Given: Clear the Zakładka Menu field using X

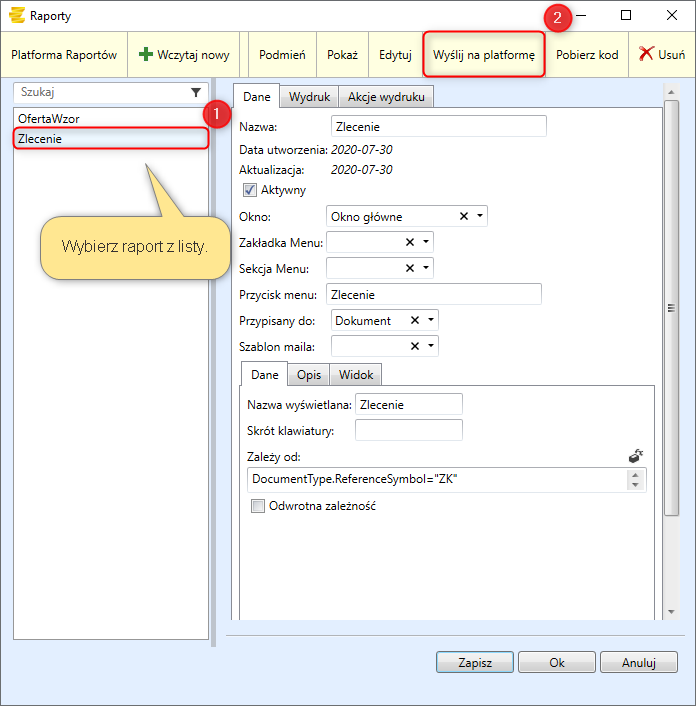Looking at the screenshot, I should pos(410,242).
